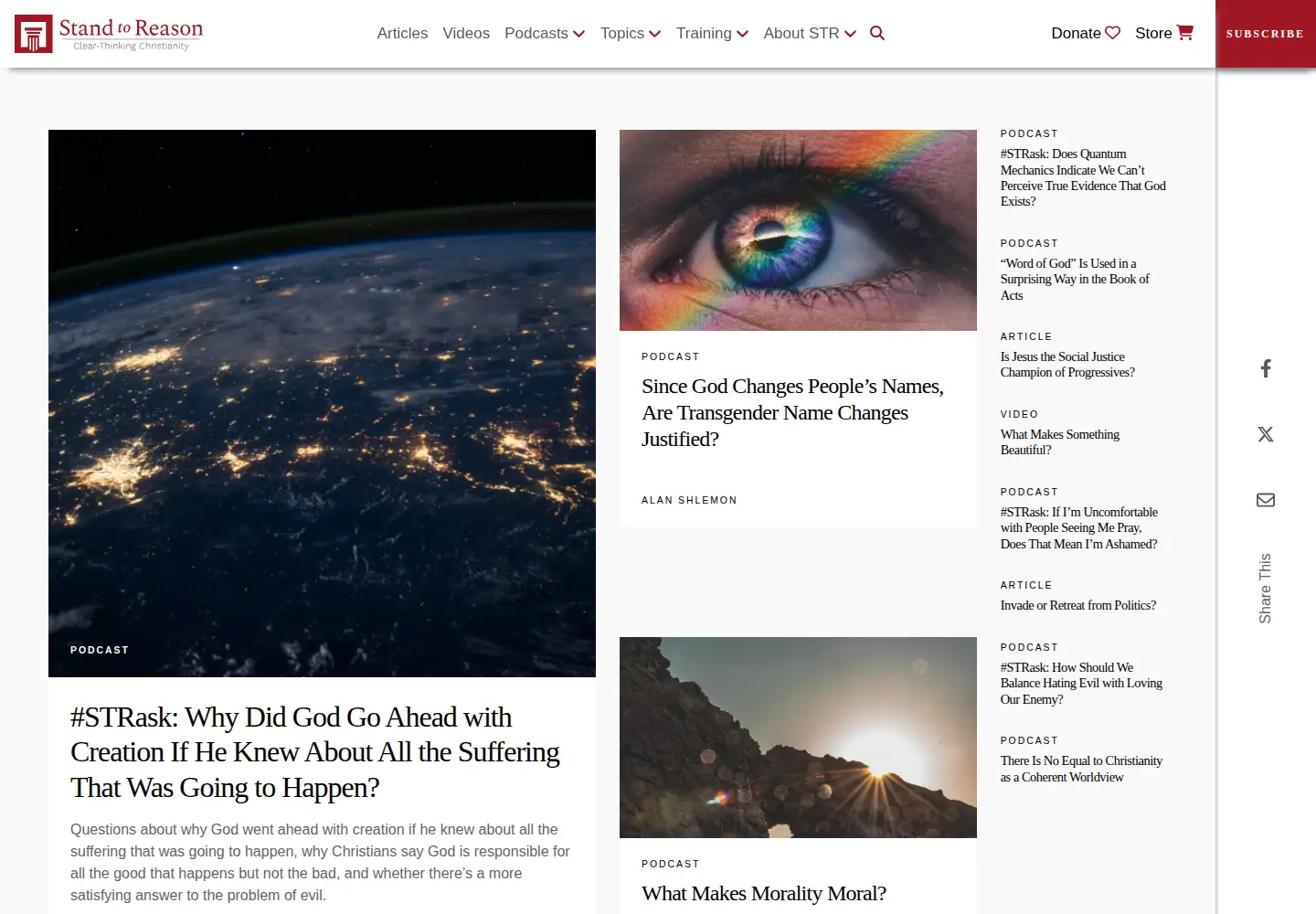Open 'There Is No Equal to Christianity' link
This screenshot has height=914, width=1316.
1081,769
